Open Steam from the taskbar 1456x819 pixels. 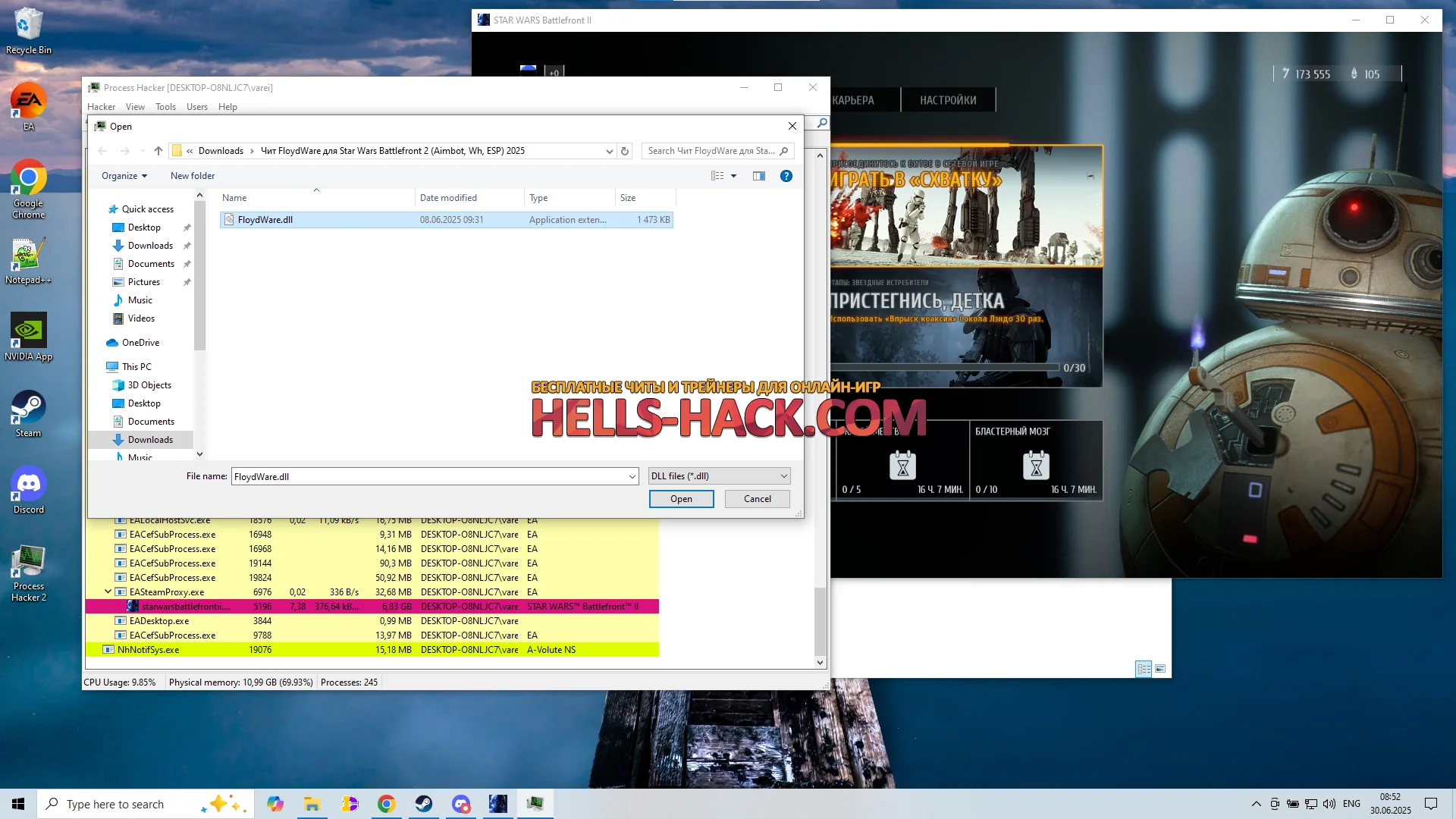coord(424,804)
